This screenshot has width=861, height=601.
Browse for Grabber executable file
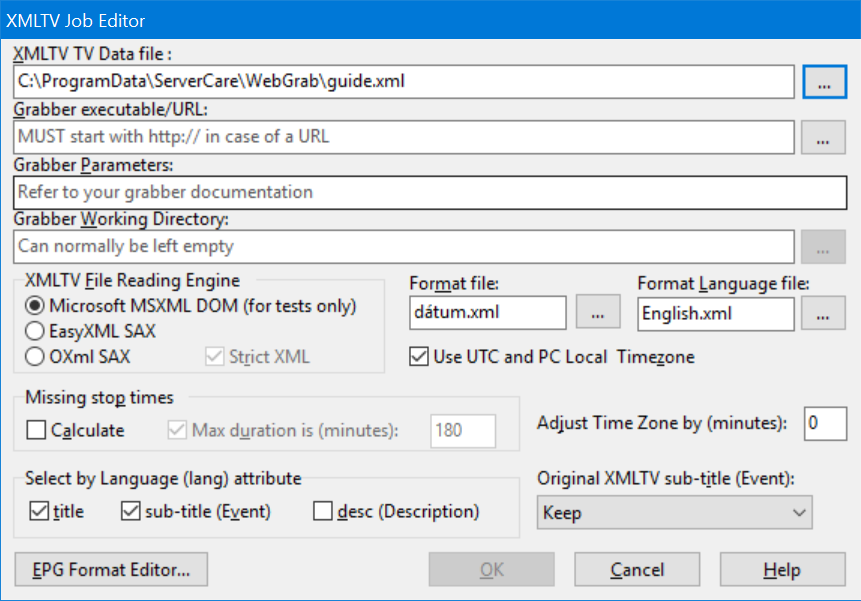[823, 137]
